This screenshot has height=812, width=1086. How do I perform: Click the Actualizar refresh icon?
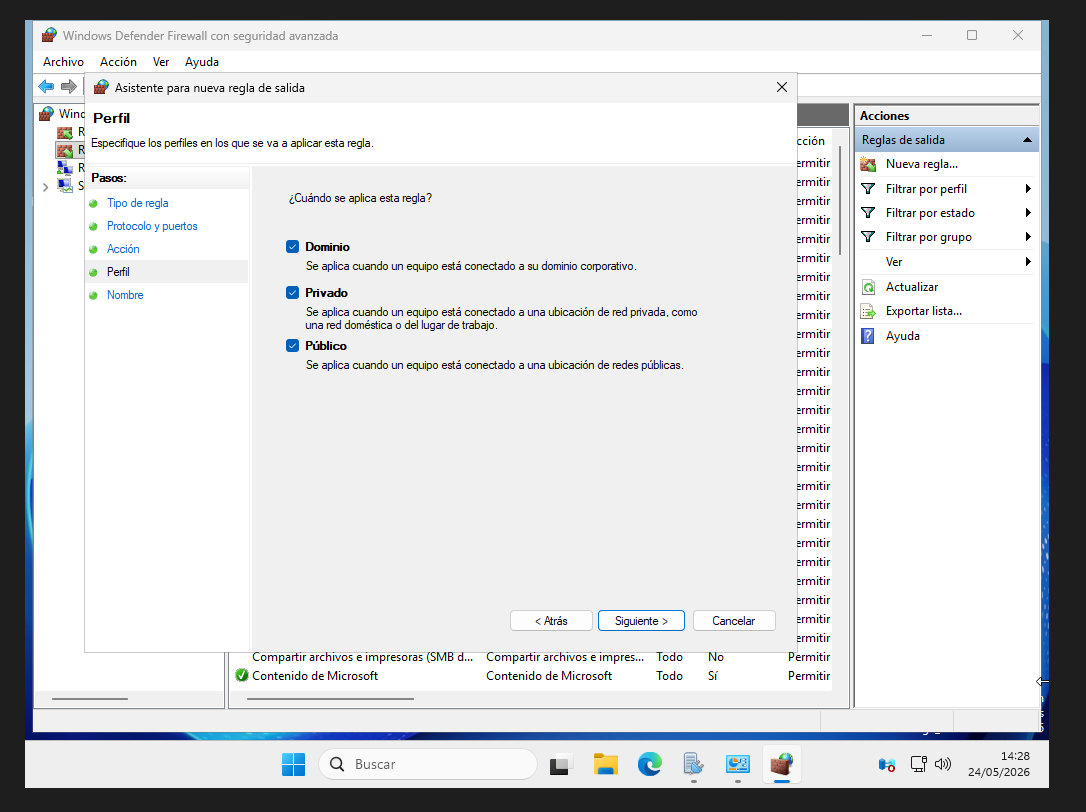868,287
